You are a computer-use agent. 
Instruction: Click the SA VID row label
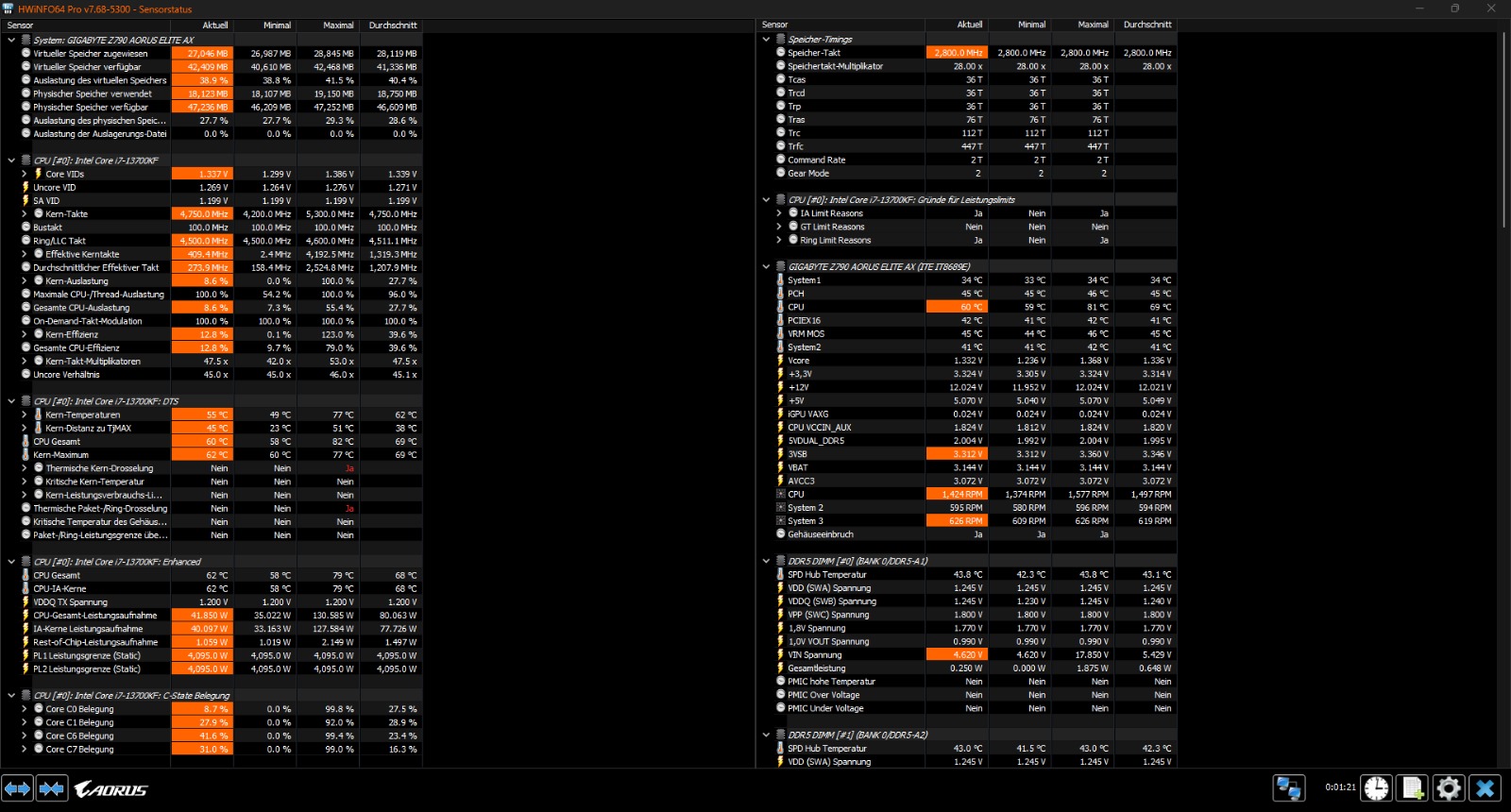(46, 200)
